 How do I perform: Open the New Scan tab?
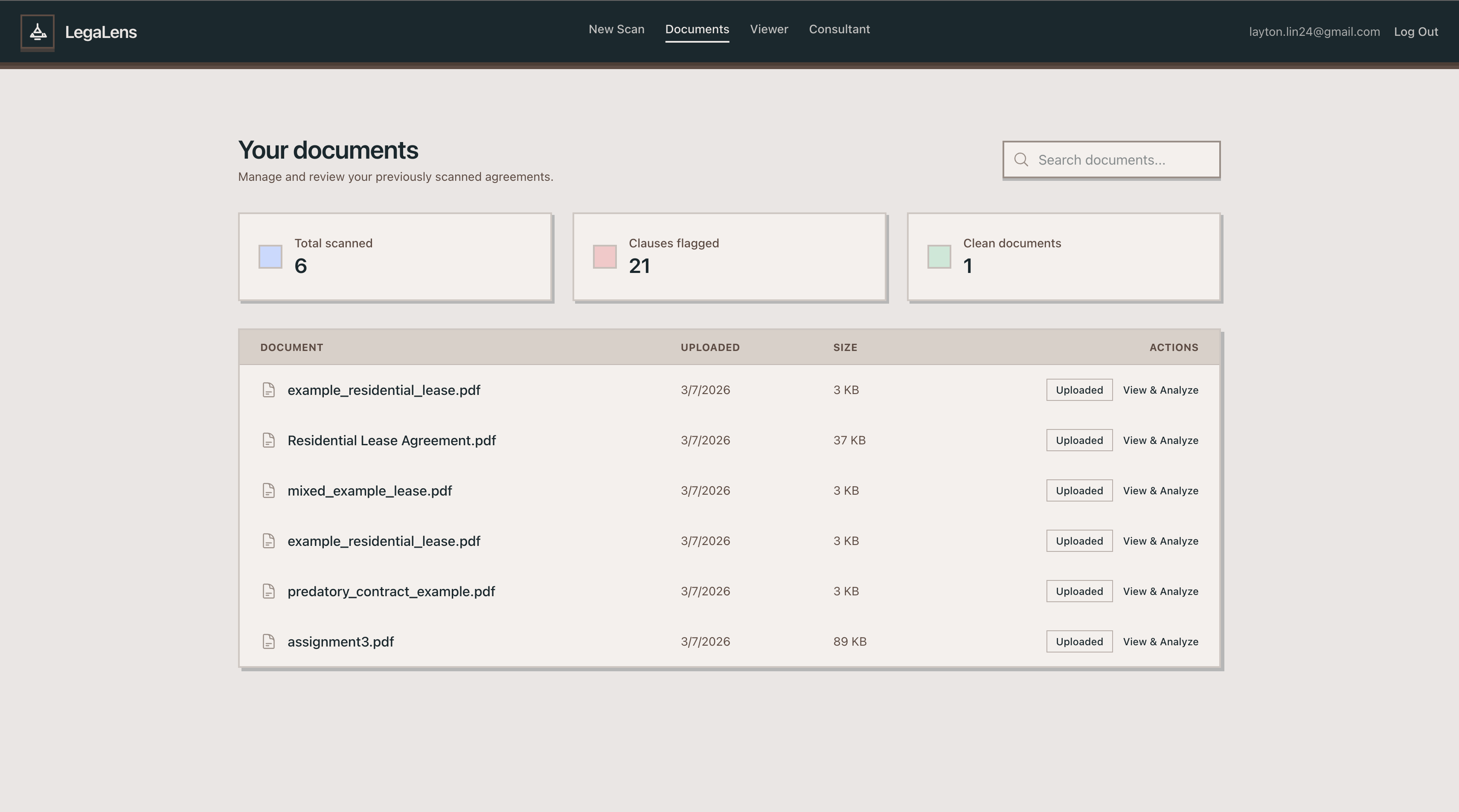click(616, 29)
